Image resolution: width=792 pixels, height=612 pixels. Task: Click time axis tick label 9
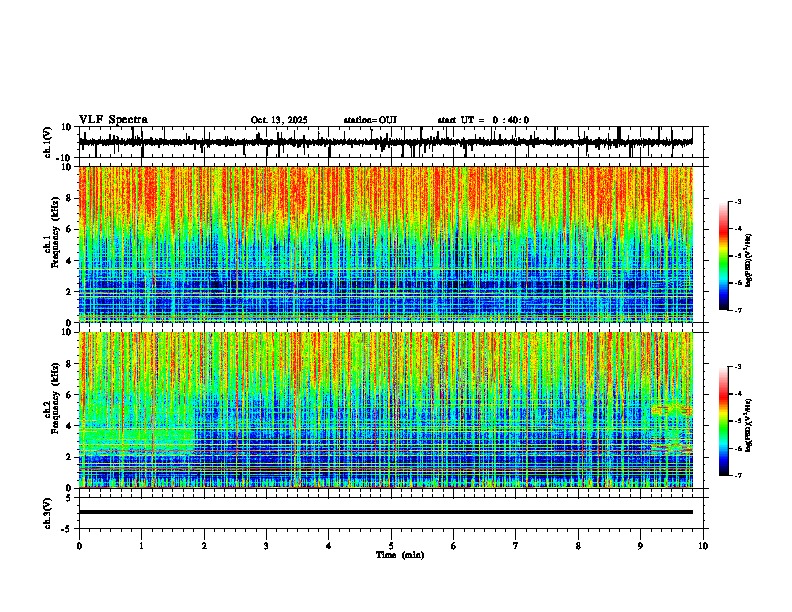pos(640,546)
